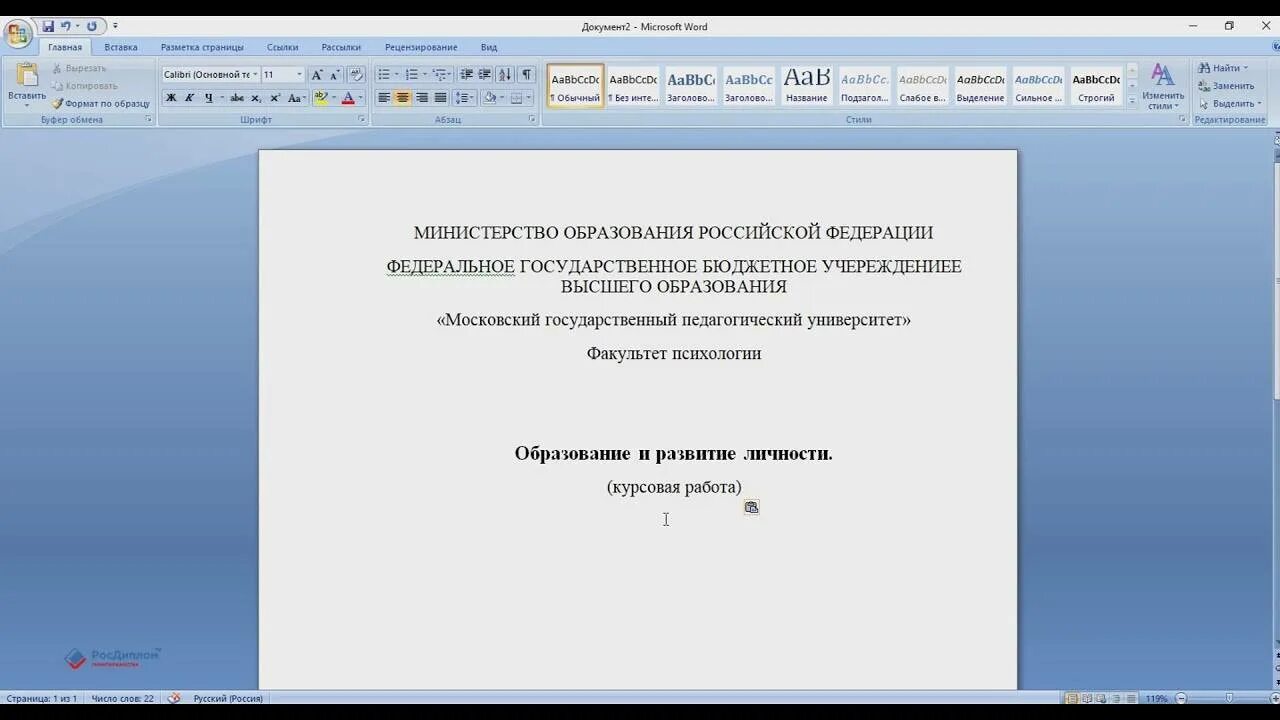Switch to the Вид tab
The image size is (1280, 720).
pos(489,47)
